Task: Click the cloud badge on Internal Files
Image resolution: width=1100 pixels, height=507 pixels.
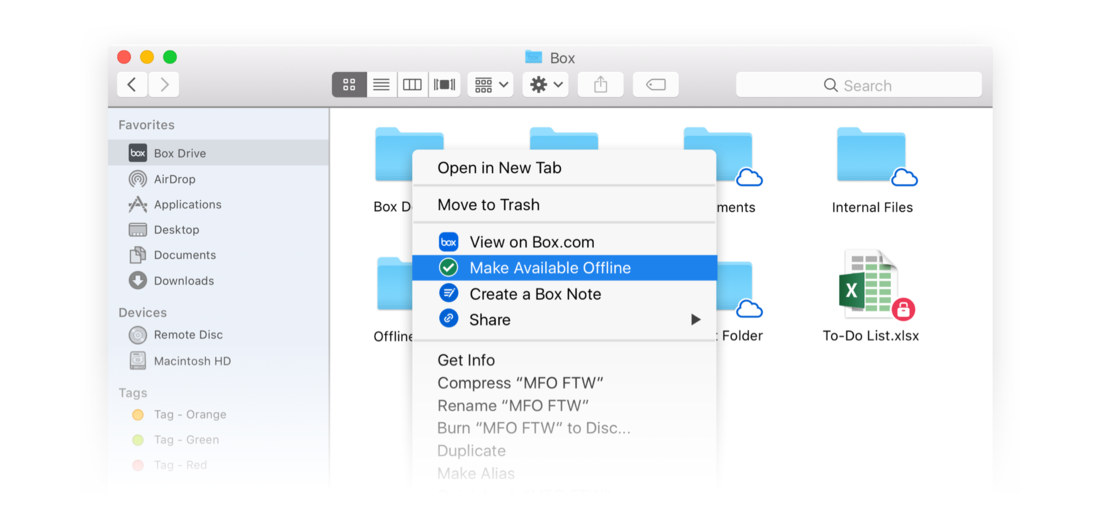Action: [x=904, y=178]
